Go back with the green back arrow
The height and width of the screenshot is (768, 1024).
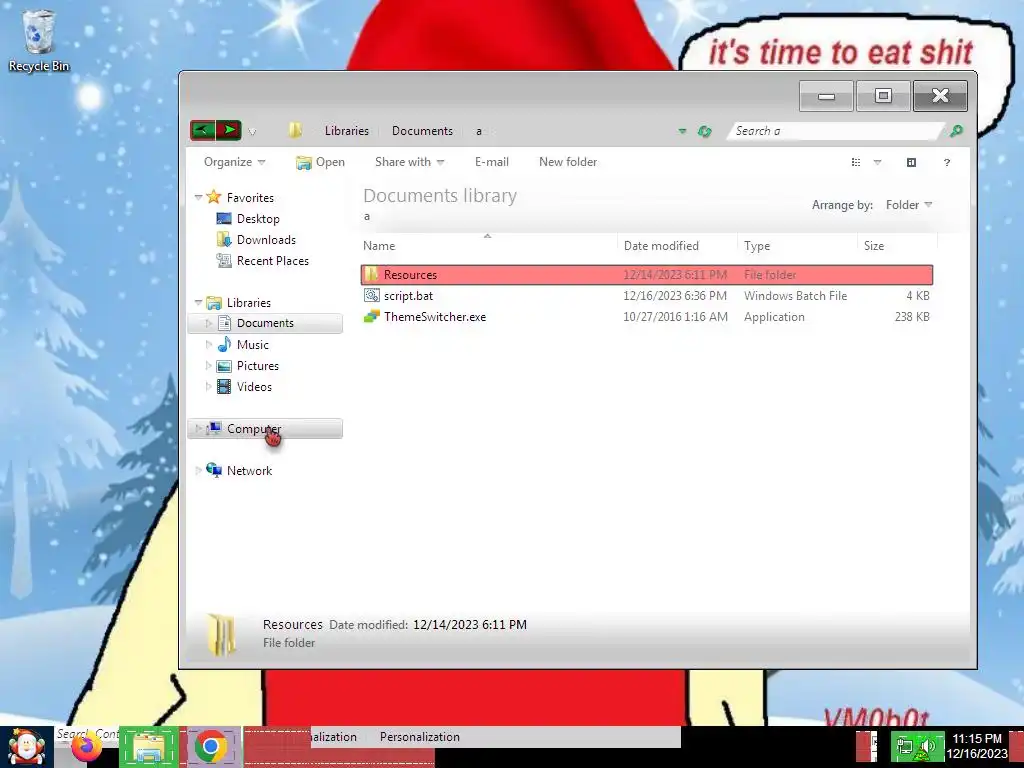(x=202, y=130)
